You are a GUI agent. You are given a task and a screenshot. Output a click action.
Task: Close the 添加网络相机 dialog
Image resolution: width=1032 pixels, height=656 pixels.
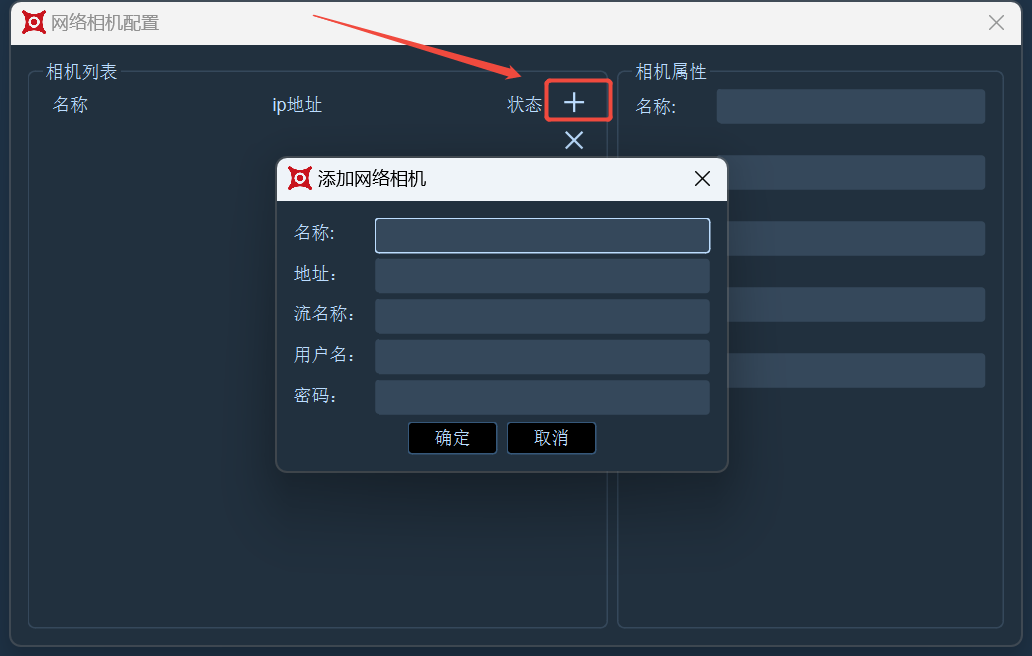click(x=702, y=178)
